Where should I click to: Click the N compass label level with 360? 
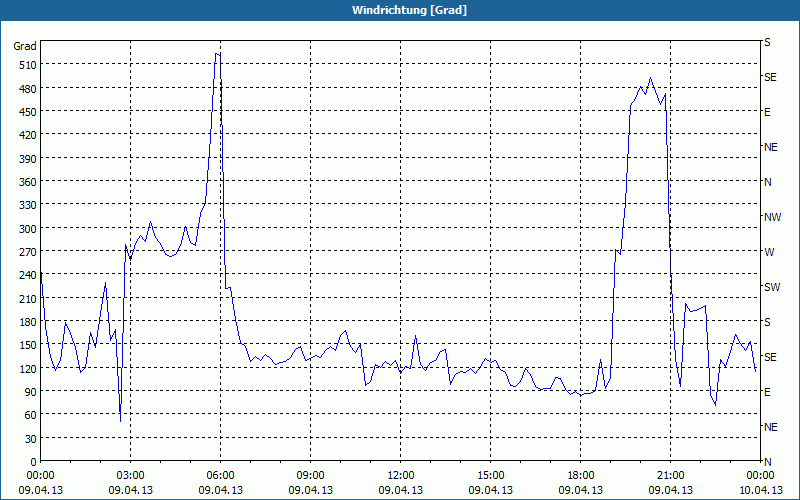point(768,182)
